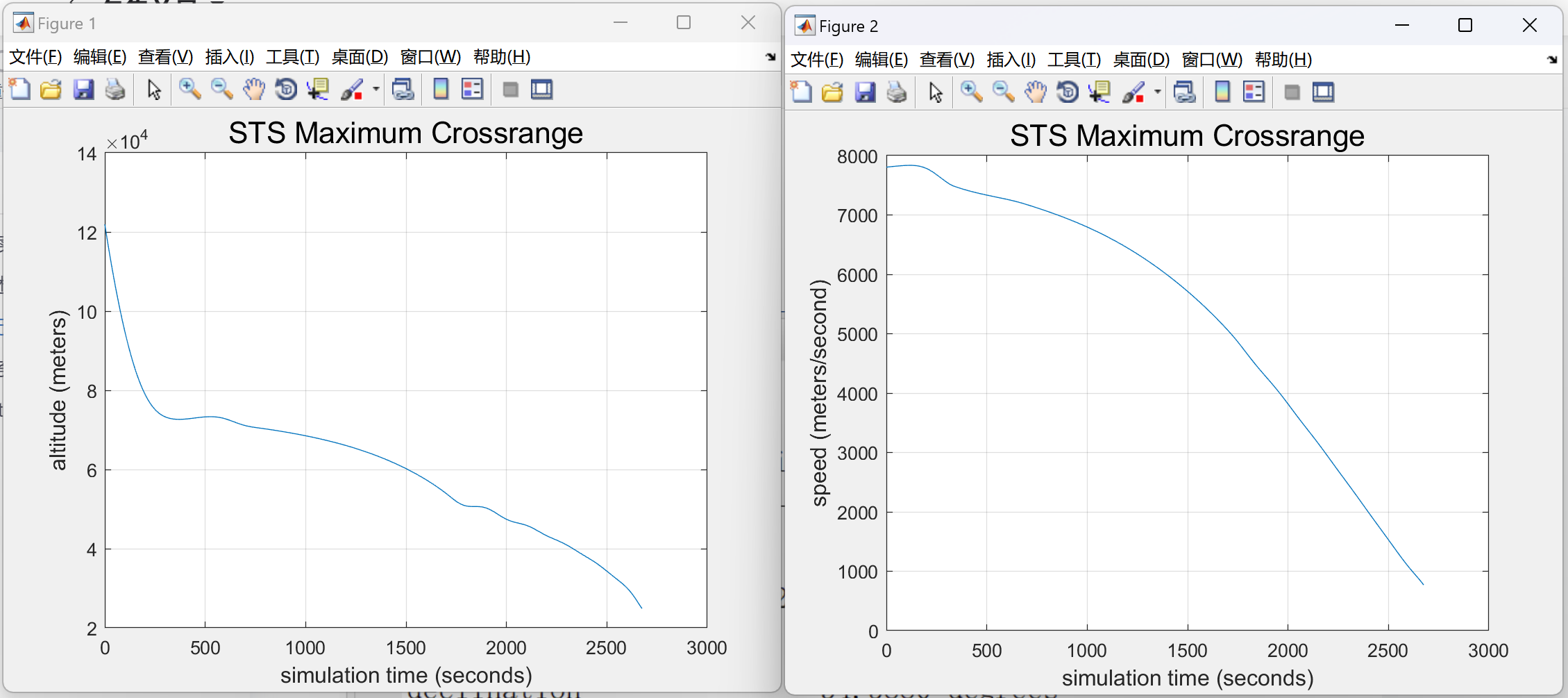Open file icon in Figure 2 toolbar
This screenshot has width=1568, height=698.
pyautogui.click(x=832, y=92)
